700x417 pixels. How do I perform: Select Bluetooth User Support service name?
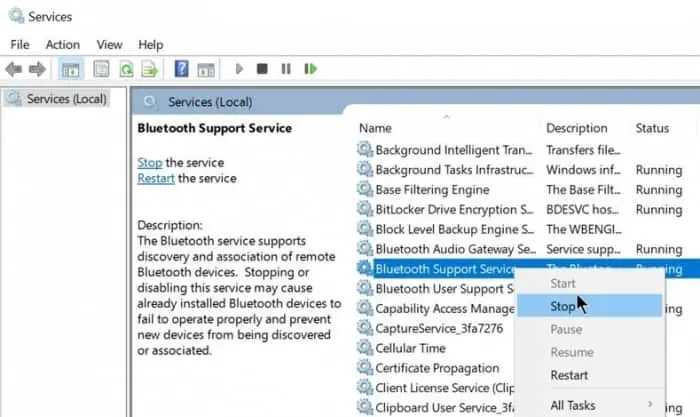444,289
